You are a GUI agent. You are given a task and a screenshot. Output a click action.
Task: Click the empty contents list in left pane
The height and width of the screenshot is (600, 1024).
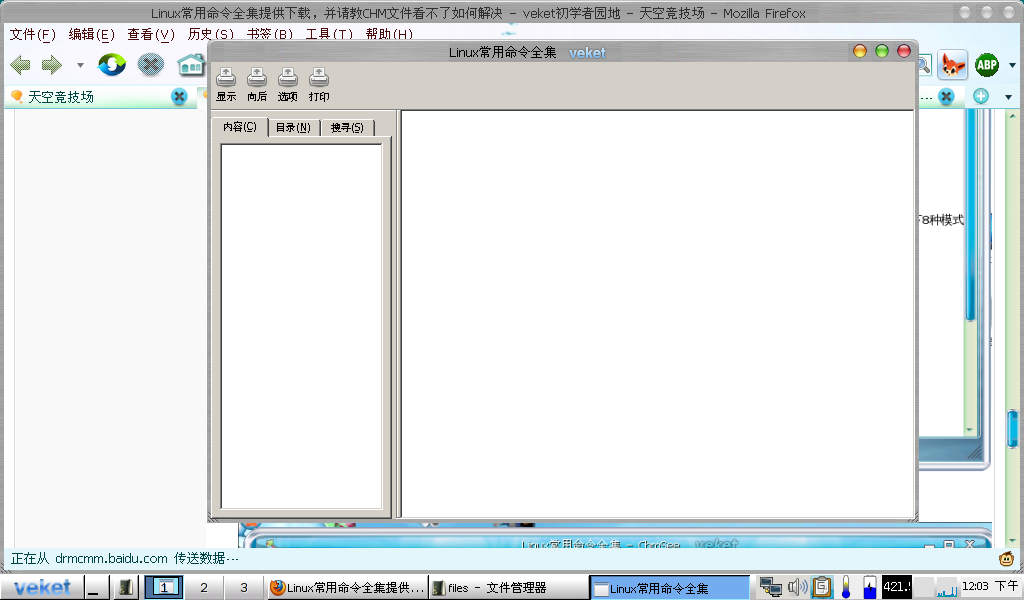301,326
